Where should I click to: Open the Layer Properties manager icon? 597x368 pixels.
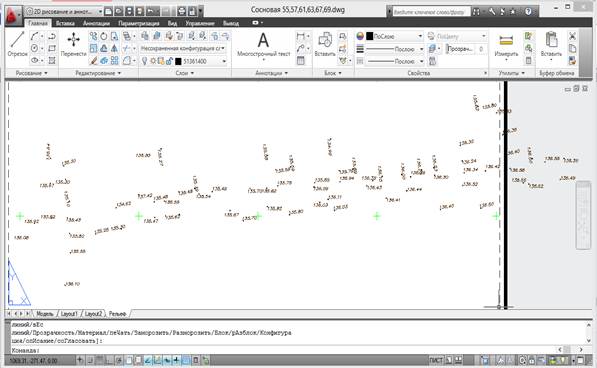click(145, 37)
